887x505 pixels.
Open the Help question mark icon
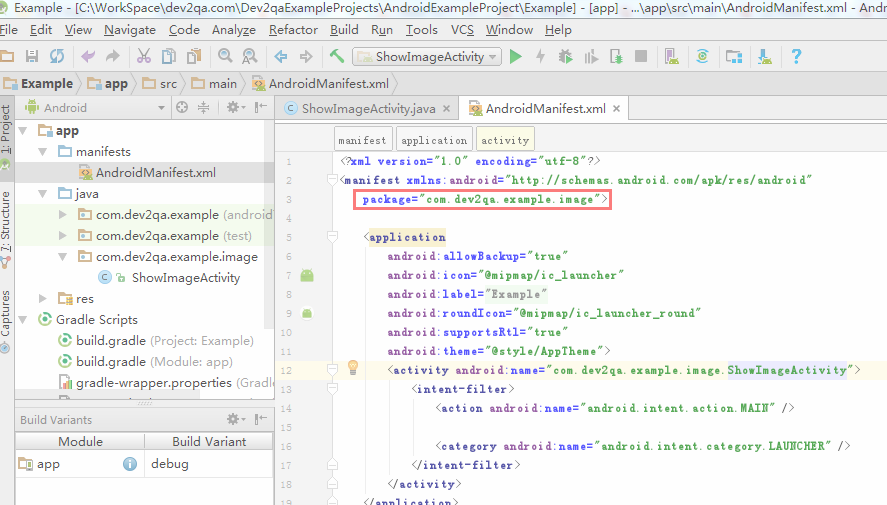[x=795, y=57]
